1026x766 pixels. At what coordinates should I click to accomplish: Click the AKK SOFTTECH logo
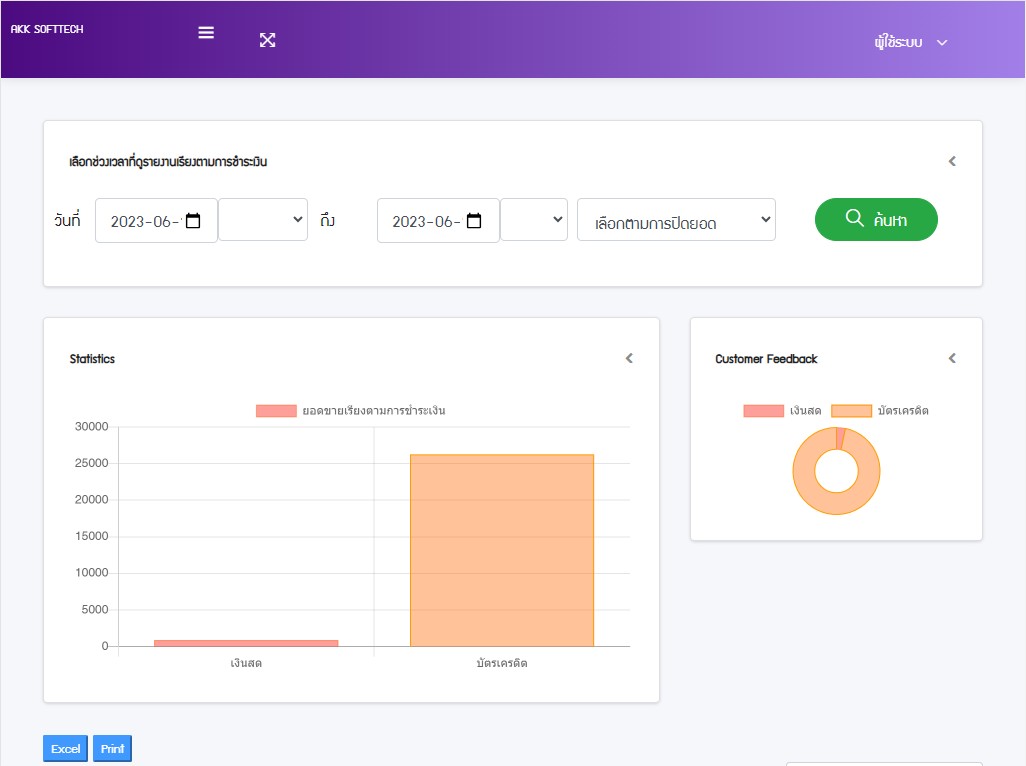click(47, 30)
